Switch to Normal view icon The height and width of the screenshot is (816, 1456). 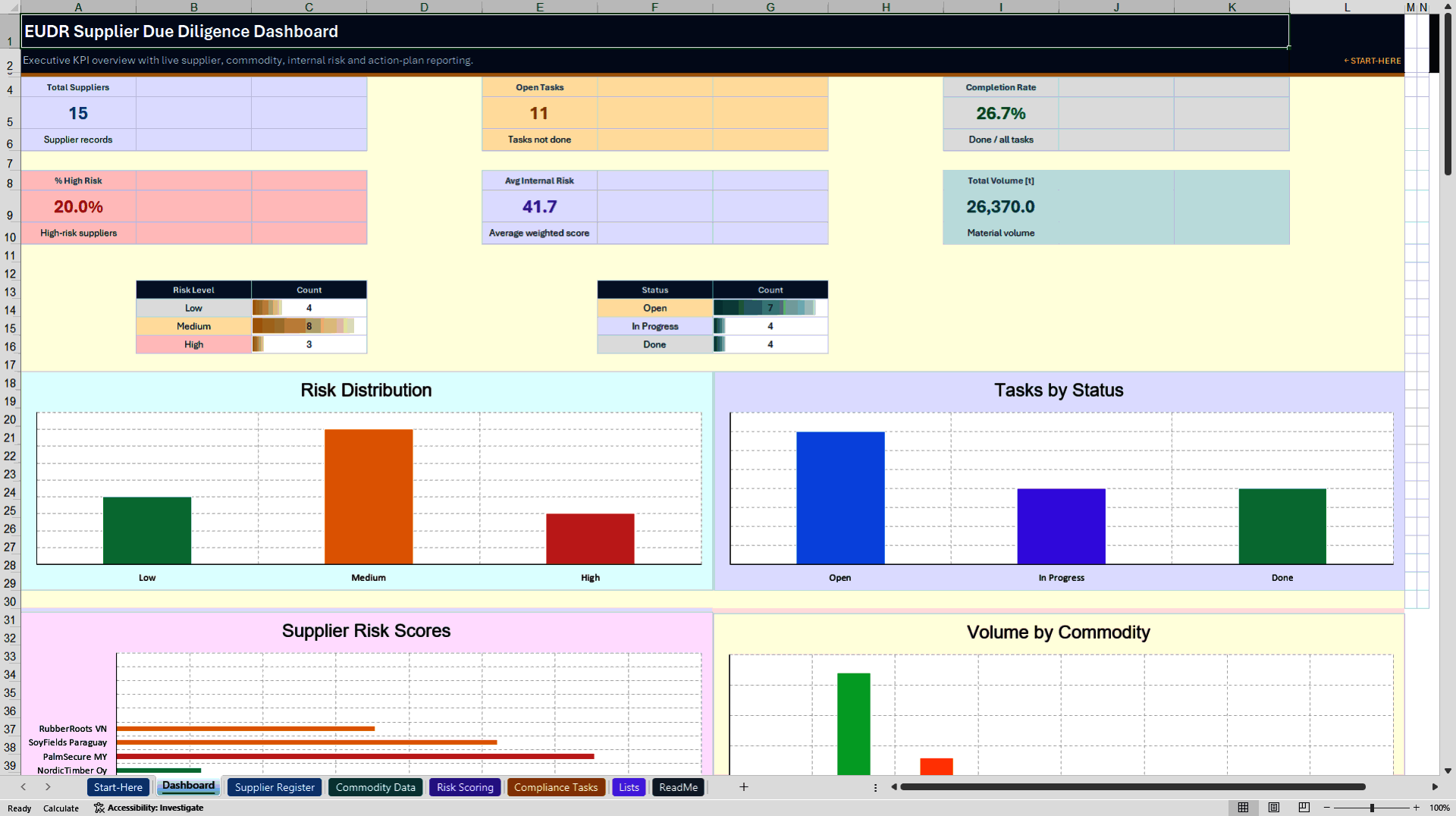(1243, 808)
